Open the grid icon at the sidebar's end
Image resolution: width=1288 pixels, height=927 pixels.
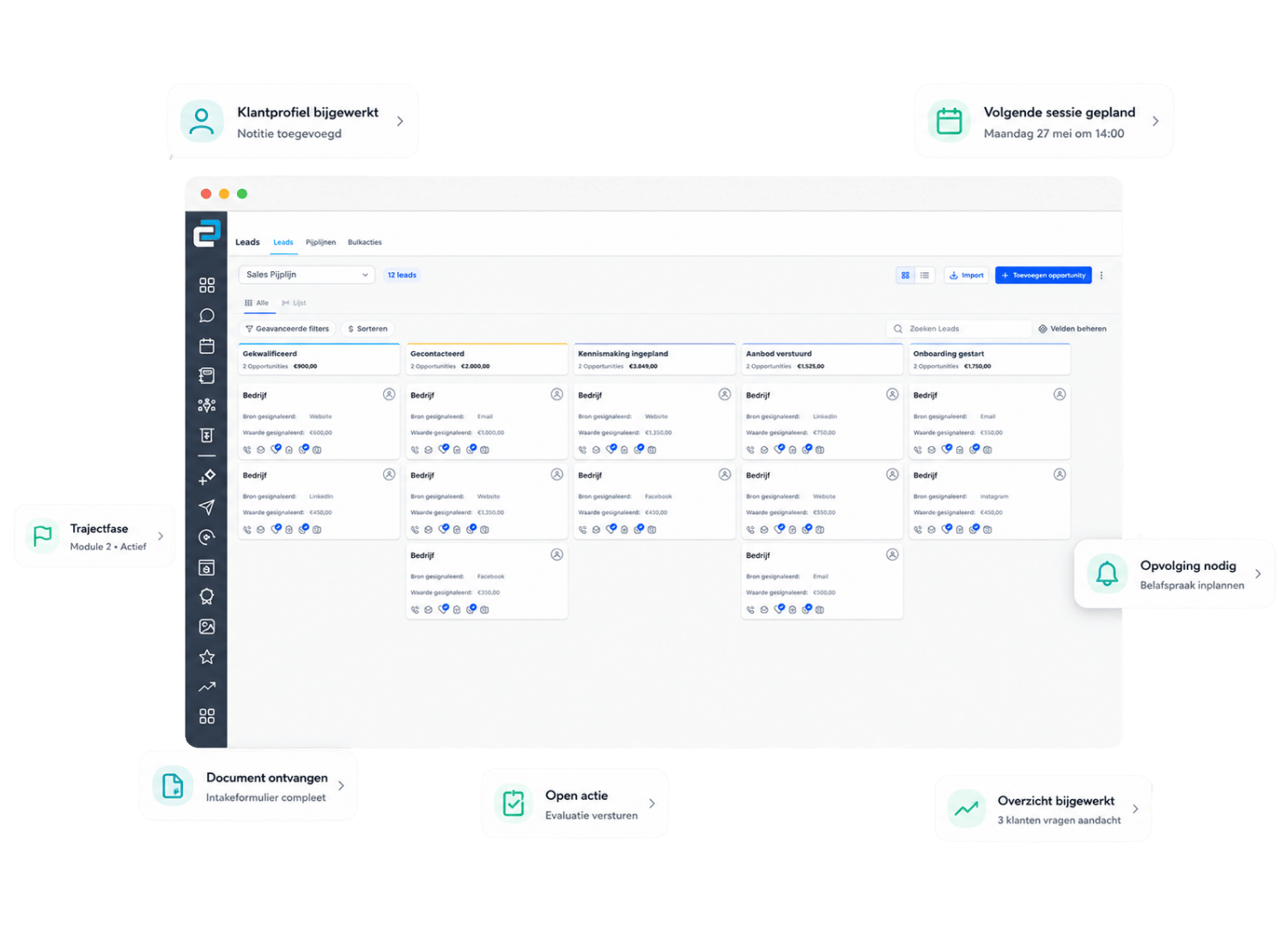207,716
